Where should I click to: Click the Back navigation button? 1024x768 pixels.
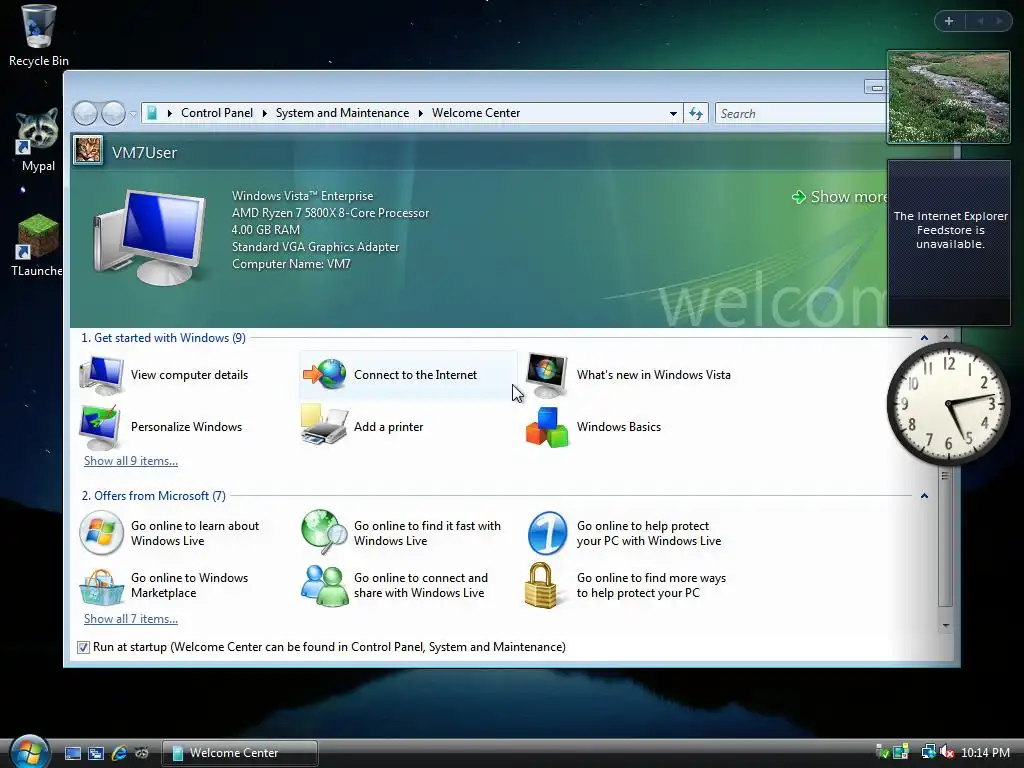tap(85, 114)
